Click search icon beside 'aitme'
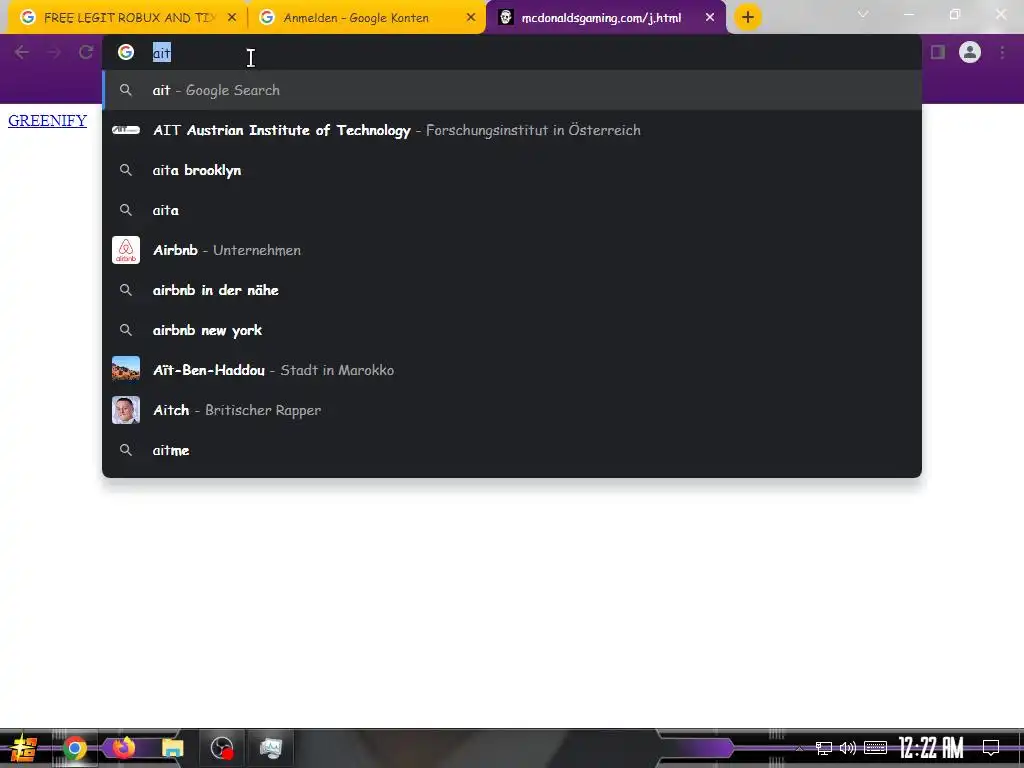This screenshot has height=768, width=1024. (126, 450)
